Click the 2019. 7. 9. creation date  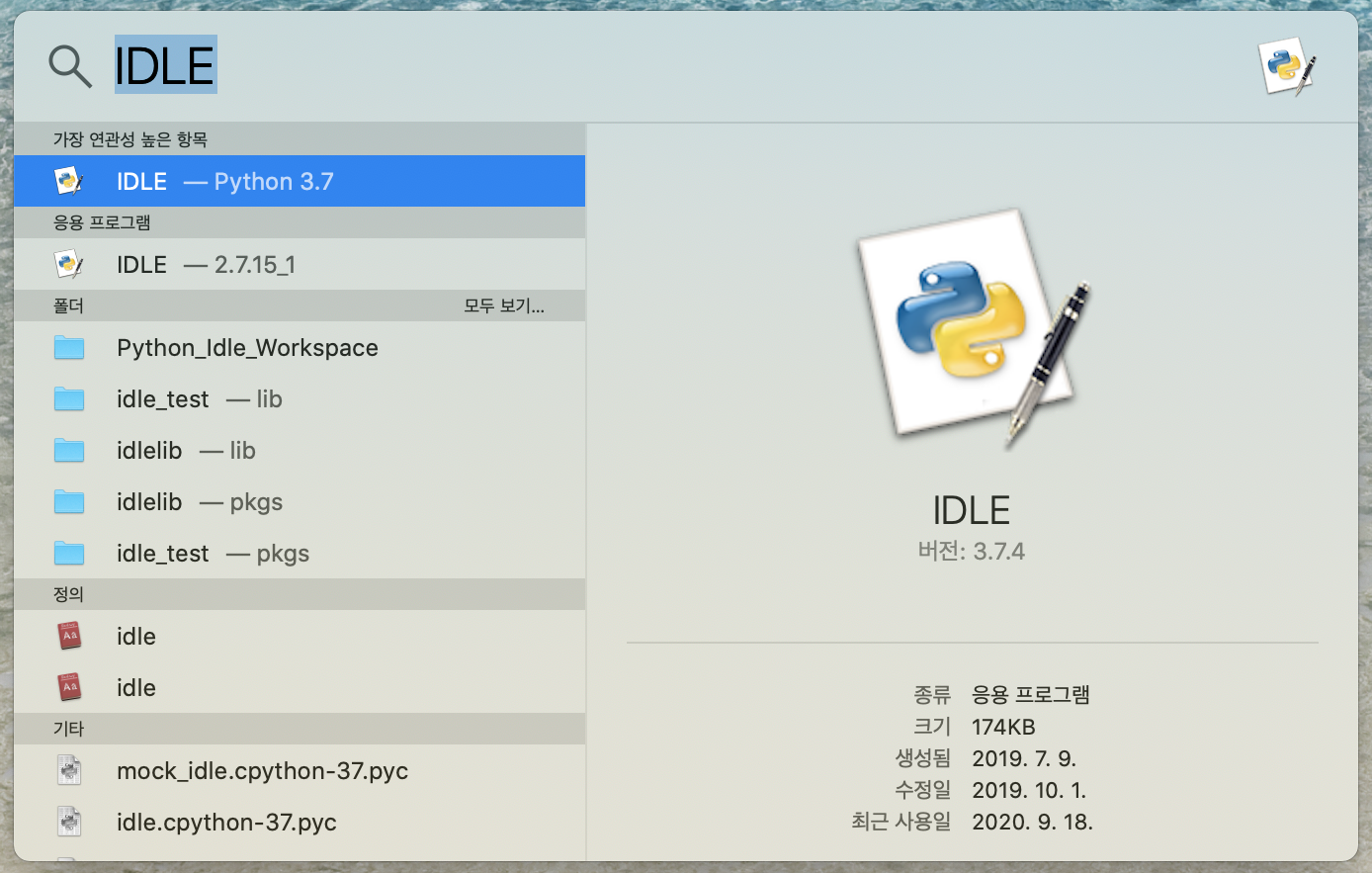click(x=1024, y=758)
